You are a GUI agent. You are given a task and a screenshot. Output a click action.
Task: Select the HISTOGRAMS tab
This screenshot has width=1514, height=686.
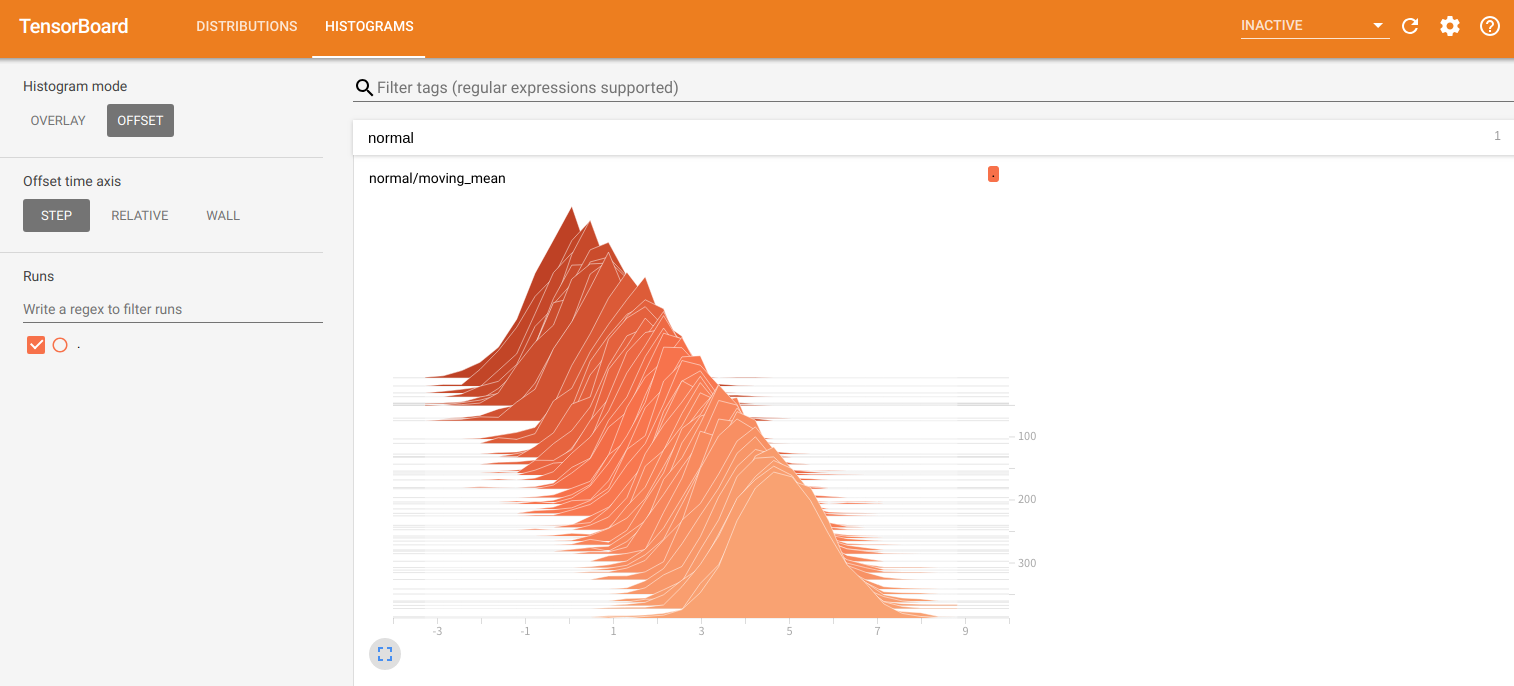click(x=368, y=26)
